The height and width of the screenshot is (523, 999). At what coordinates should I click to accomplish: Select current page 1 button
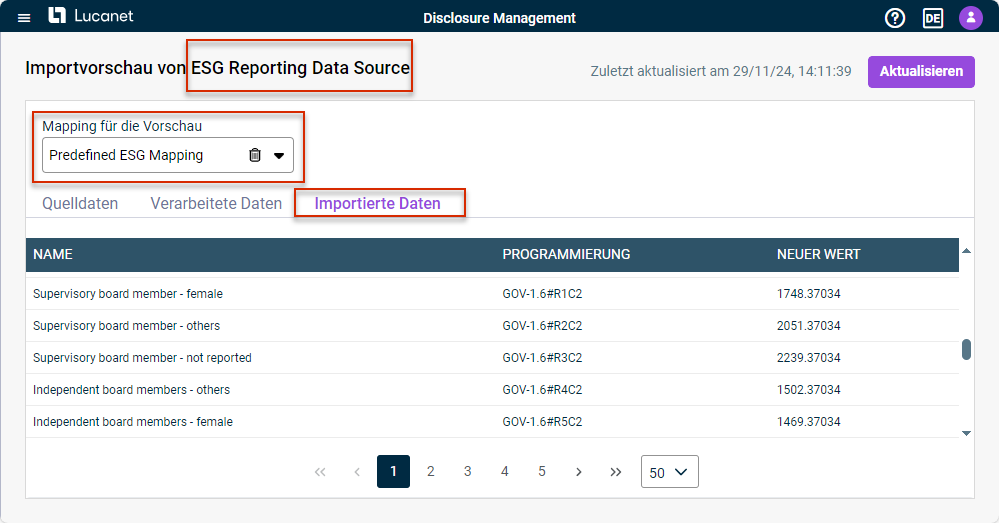point(393,471)
